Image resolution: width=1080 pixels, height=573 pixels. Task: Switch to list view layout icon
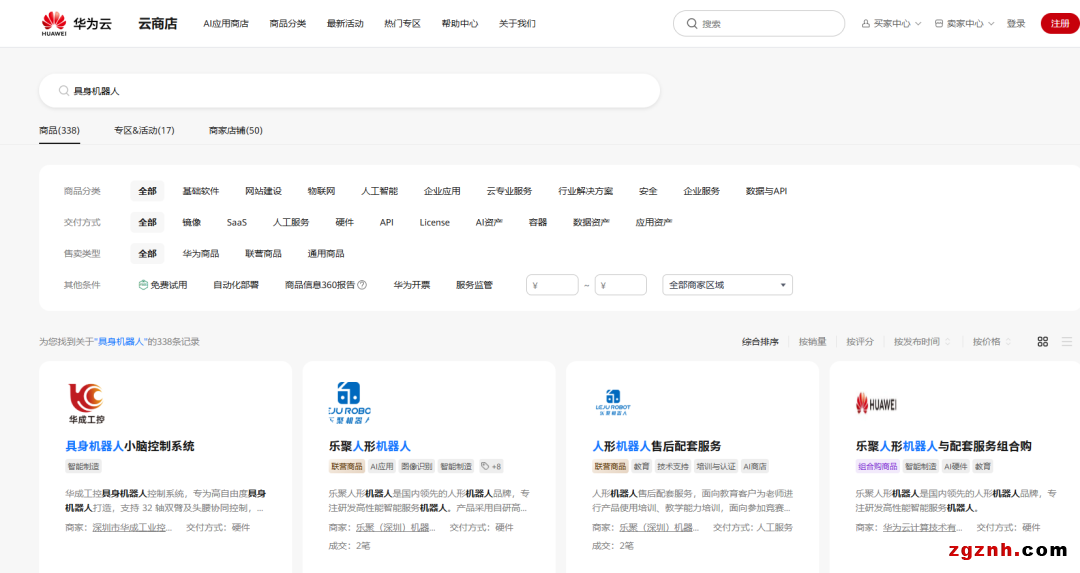pos(1067,341)
